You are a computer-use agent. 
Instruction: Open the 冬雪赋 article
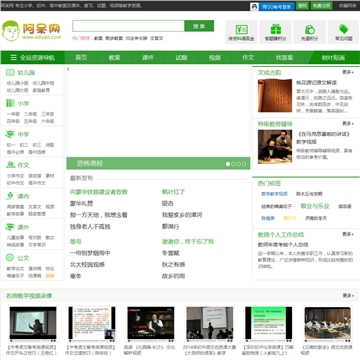click(x=171, y=253)
